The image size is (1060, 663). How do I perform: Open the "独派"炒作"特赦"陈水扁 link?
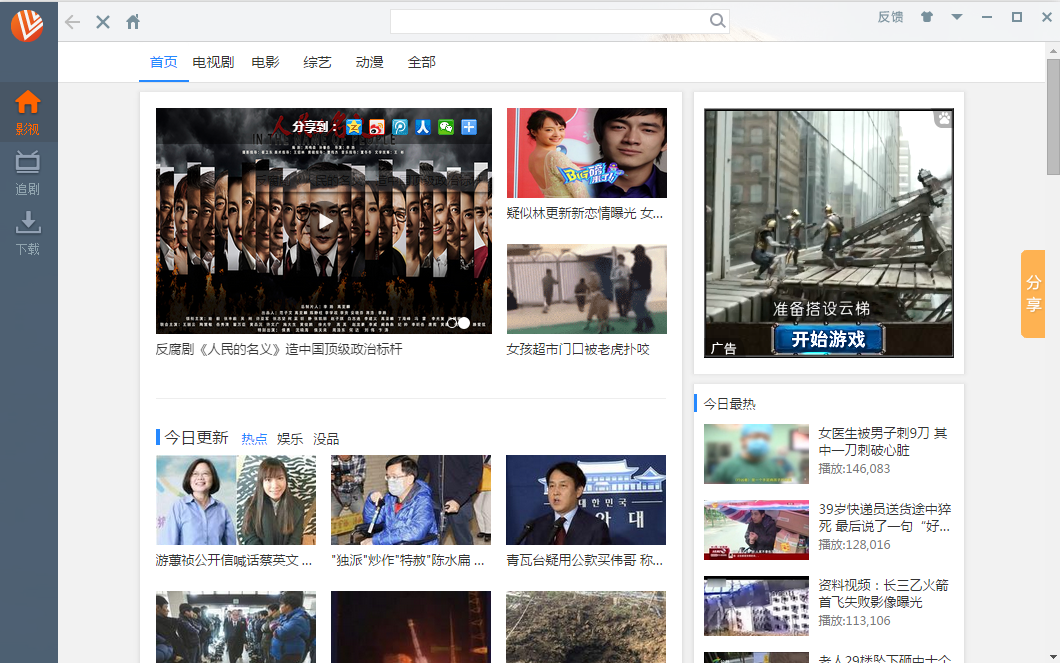(x=408, y=560)
